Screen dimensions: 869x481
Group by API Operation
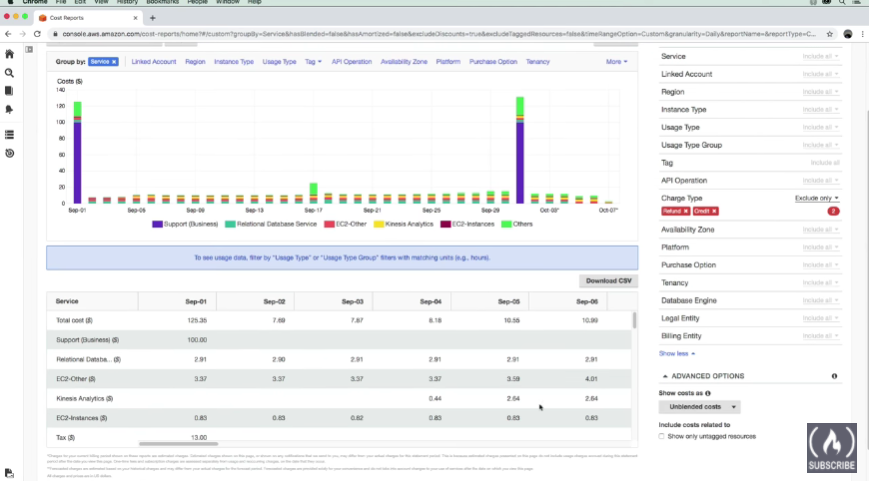pyautogui.click(x=351, y=62)
